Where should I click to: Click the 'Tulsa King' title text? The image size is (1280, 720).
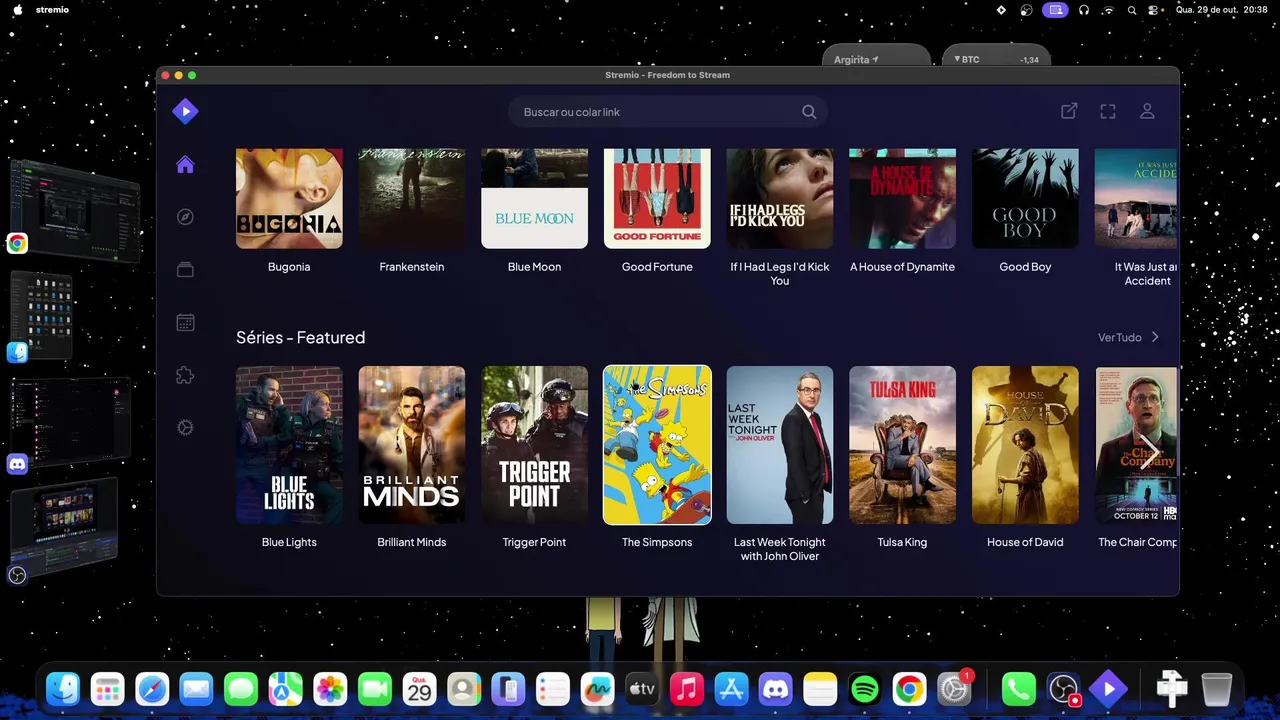click(x=903, y=542)
